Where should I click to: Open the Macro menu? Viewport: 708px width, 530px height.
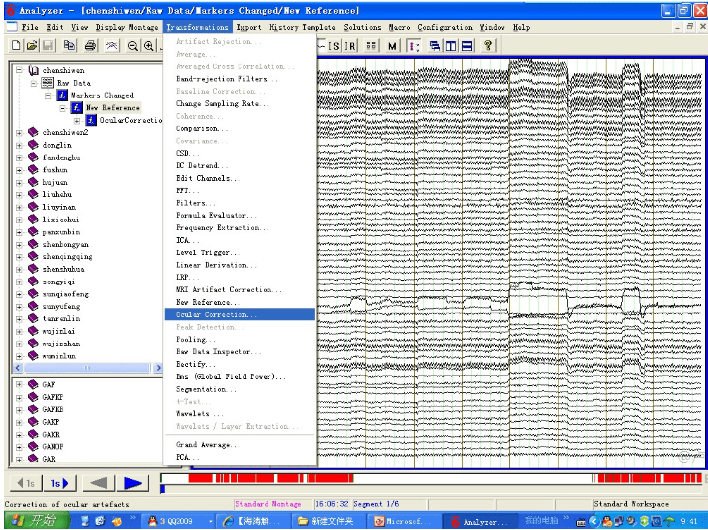click(399, 27)
